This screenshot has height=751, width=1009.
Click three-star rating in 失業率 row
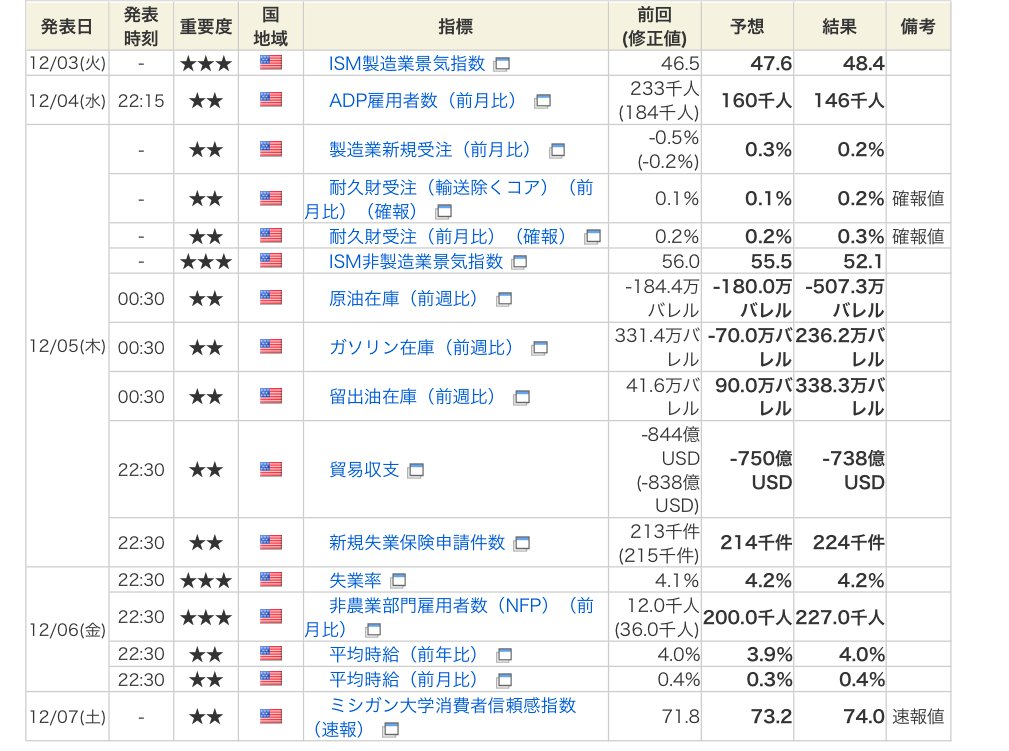pos(206,581)
